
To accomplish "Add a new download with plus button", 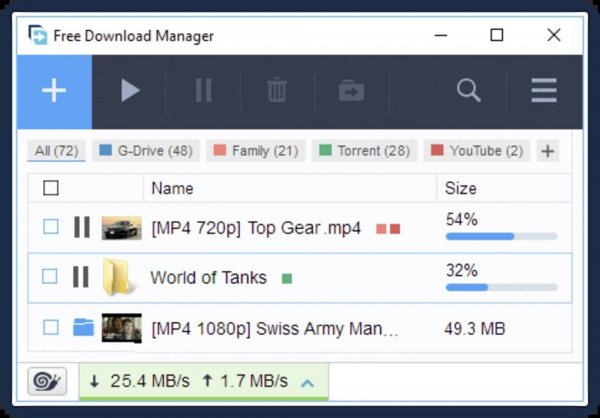I will [54, 91].
